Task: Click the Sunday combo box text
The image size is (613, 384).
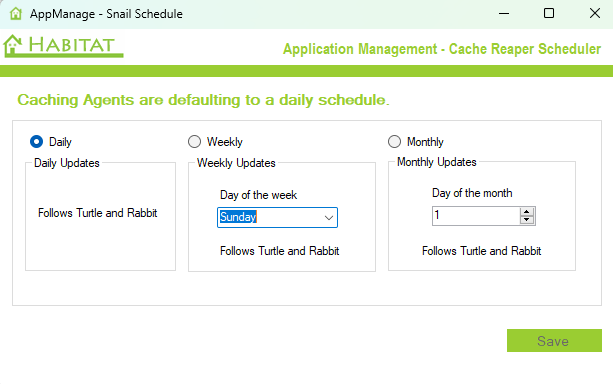Action: point(238,217)
